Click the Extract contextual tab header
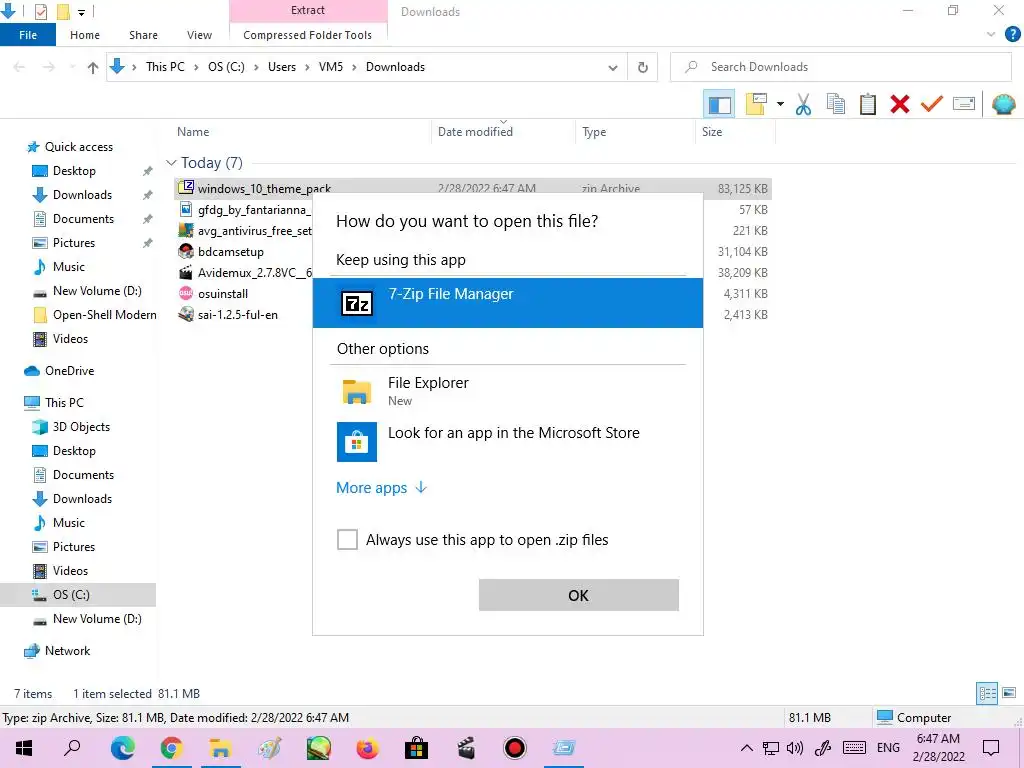The image size is (1024, 768). [308, 10]
